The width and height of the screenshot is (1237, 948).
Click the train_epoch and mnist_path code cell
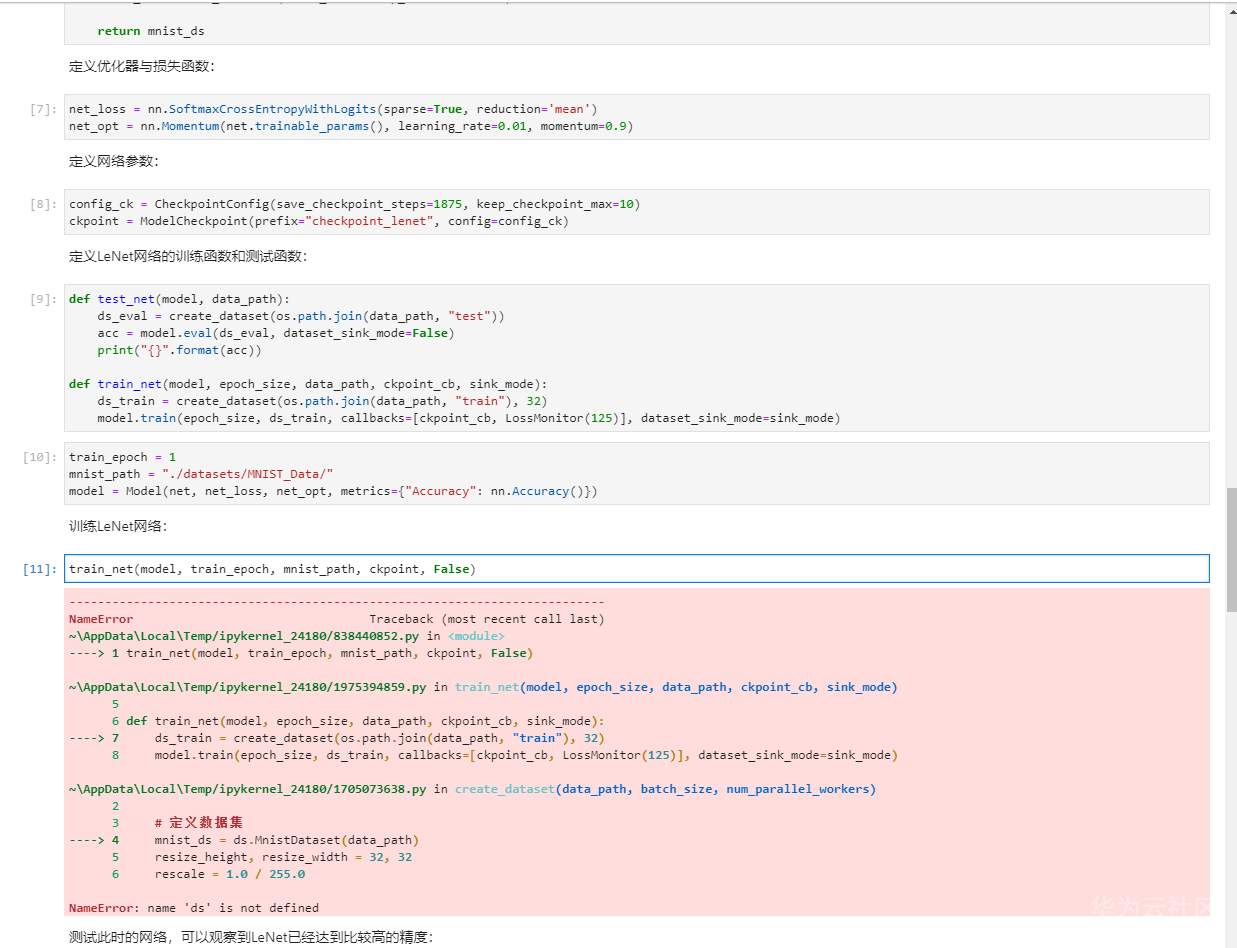pyautogui.click(x=636, y=474)
